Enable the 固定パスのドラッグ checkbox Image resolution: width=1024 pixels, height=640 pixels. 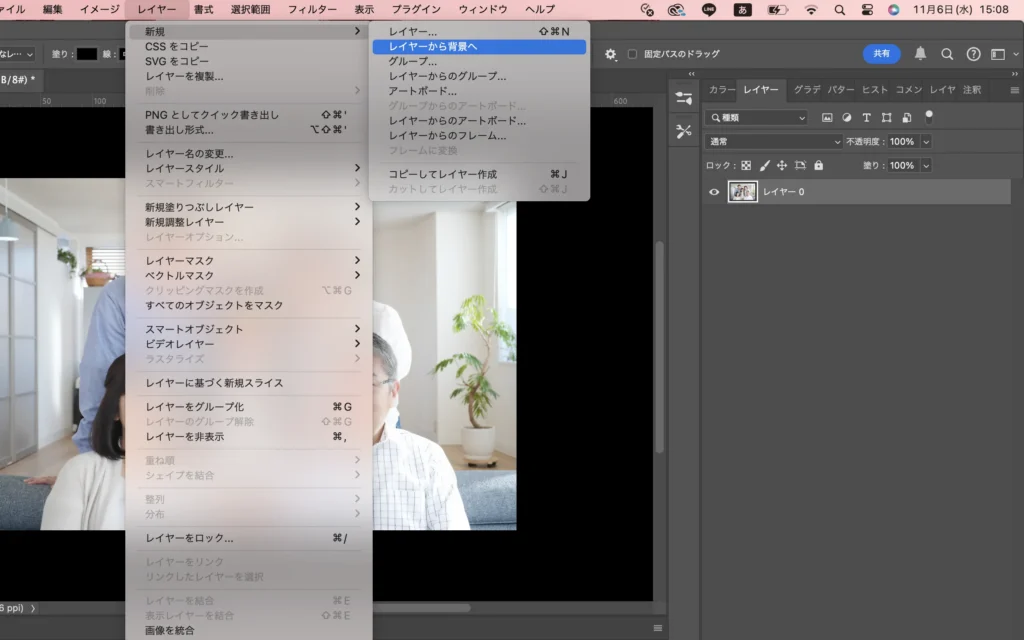632,54
